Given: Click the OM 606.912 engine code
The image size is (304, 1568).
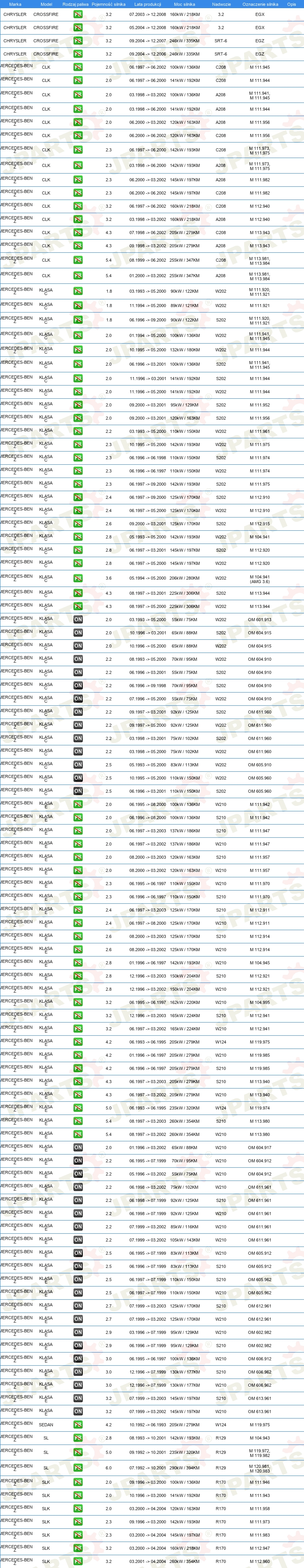Looking at the screenshot, I should pos(260,1359).
